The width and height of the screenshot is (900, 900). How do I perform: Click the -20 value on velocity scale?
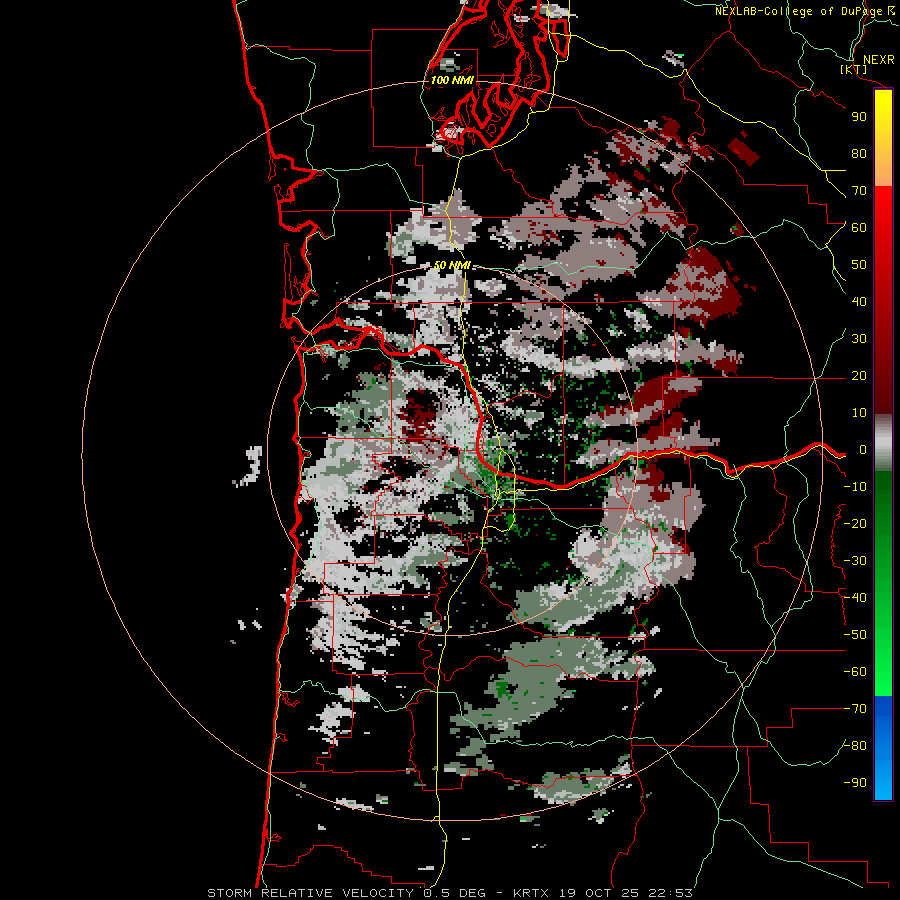coord(855,524)
